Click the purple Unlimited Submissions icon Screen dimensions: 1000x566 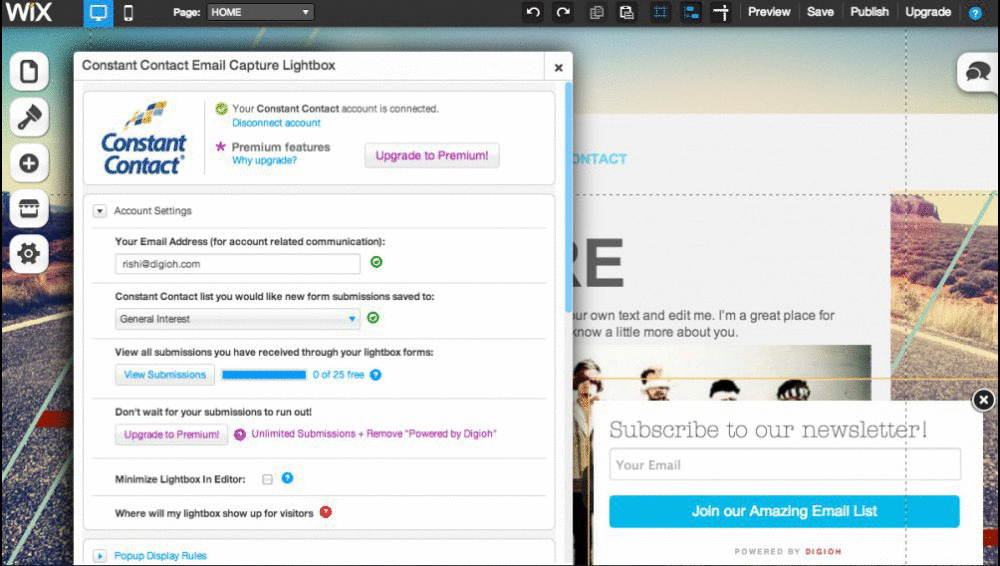coord(240,435)
